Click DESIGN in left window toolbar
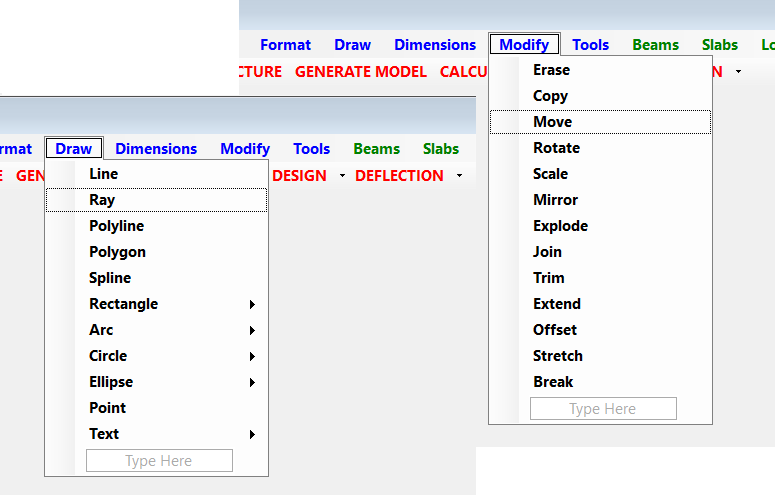775x495 pixels. 300,176
